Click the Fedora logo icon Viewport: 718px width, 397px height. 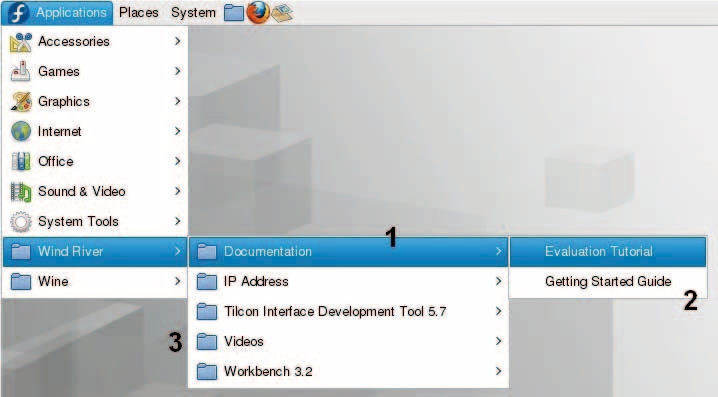(18, 12)
